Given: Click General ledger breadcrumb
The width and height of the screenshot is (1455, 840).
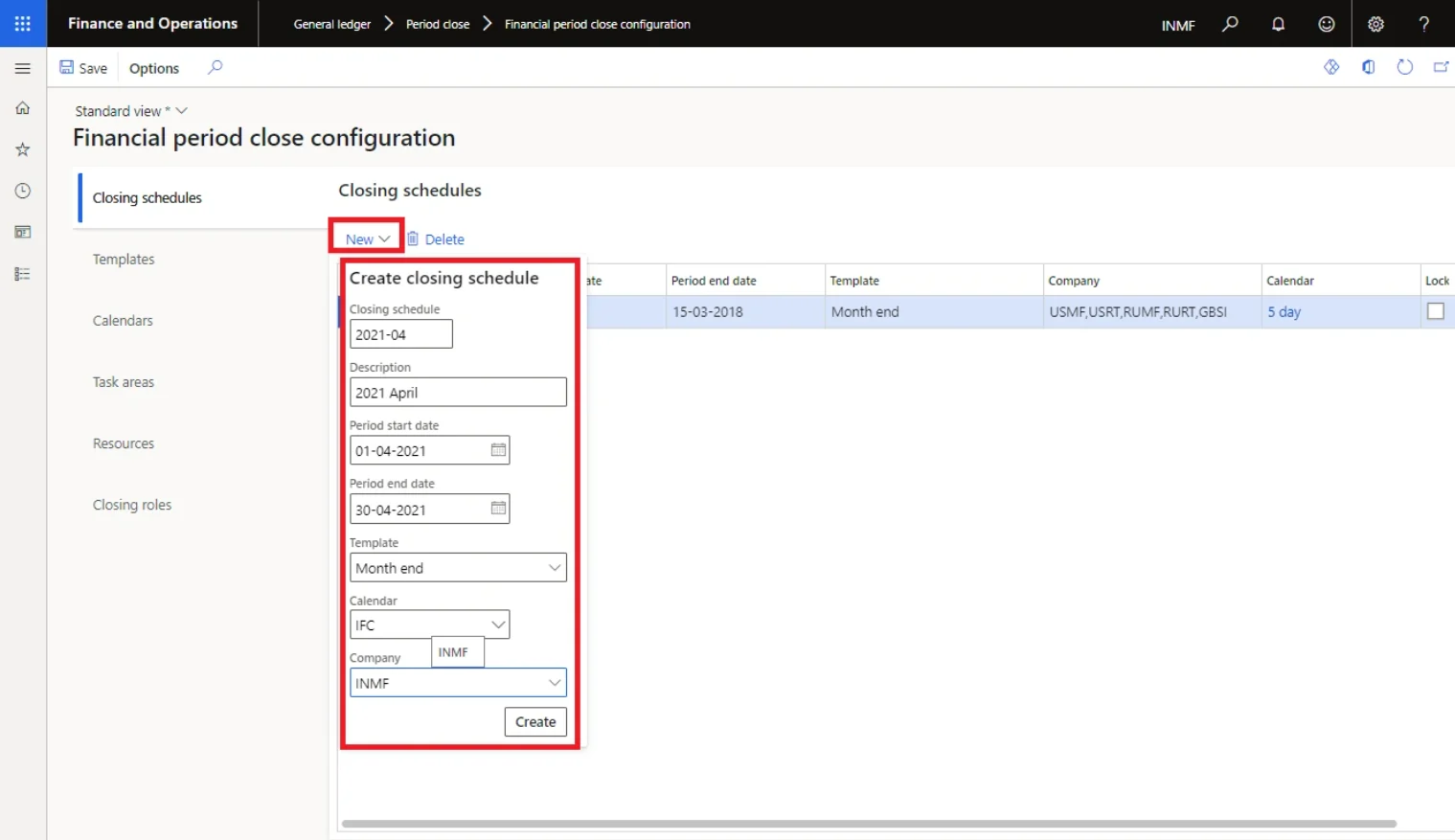Looking at the screenshot, I should tap(331, 24).
